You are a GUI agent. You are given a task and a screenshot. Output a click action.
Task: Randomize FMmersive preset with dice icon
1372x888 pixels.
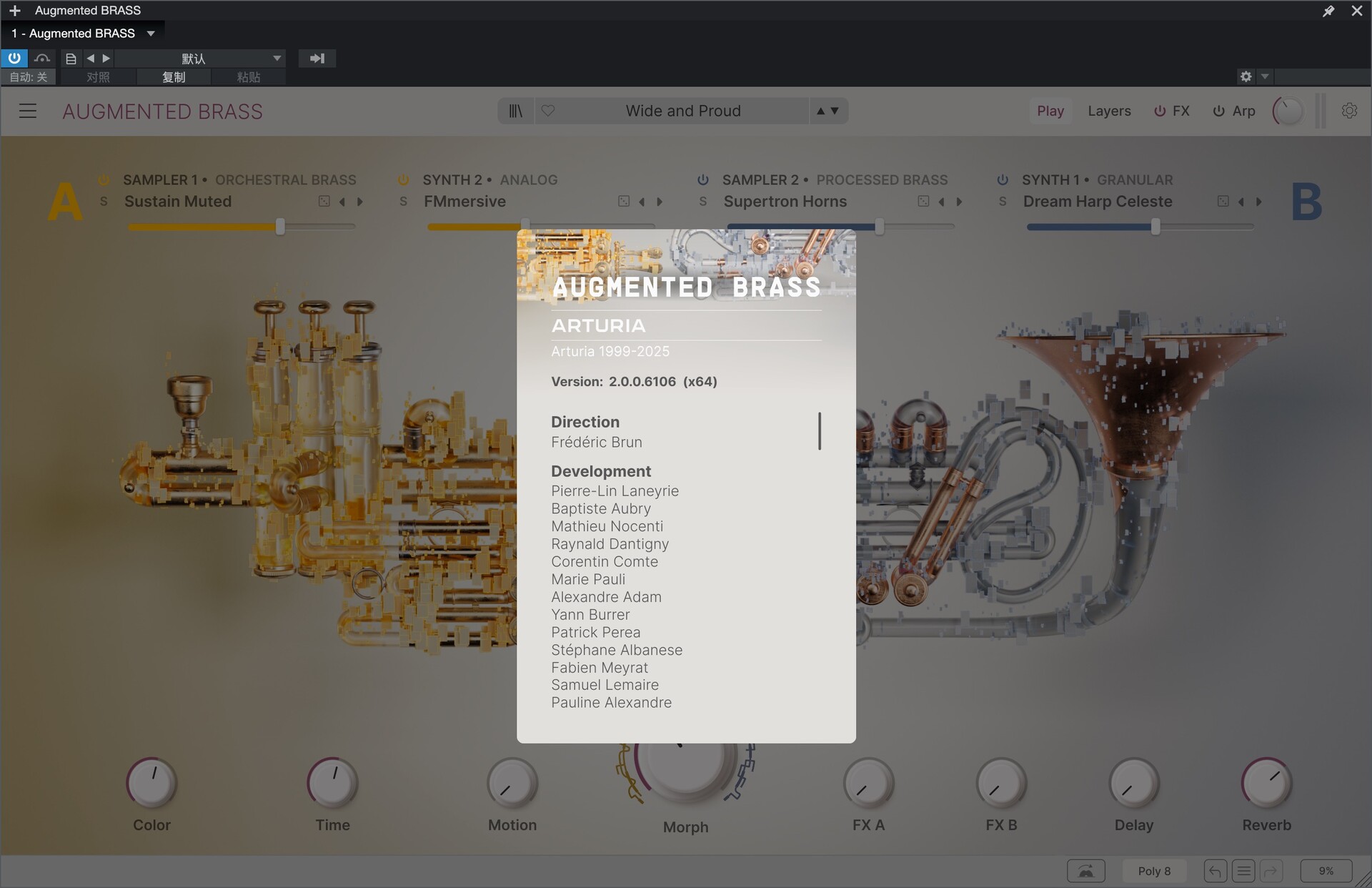pos(624,202)
